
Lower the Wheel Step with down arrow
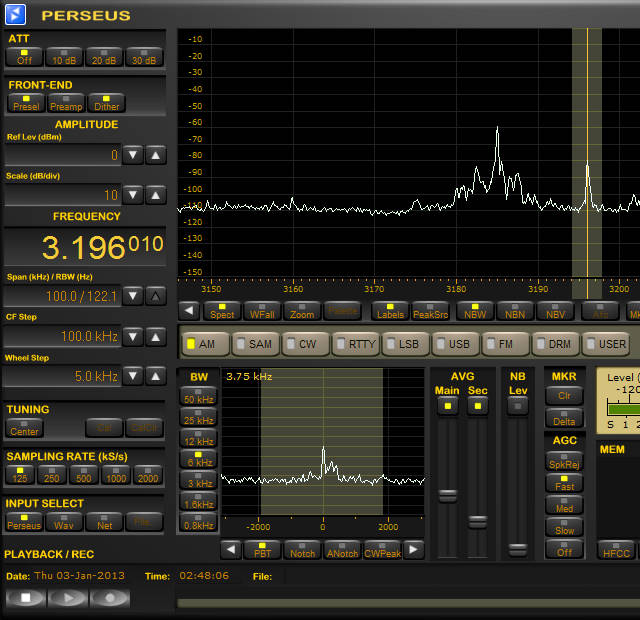(x=133, y=376)
